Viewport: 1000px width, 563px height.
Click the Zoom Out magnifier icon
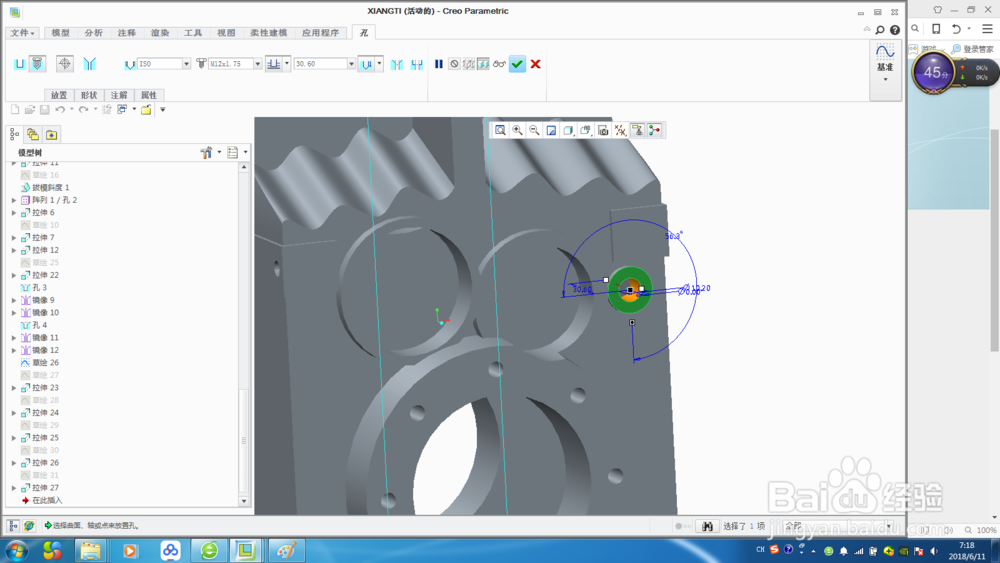(x=534, y=130)
